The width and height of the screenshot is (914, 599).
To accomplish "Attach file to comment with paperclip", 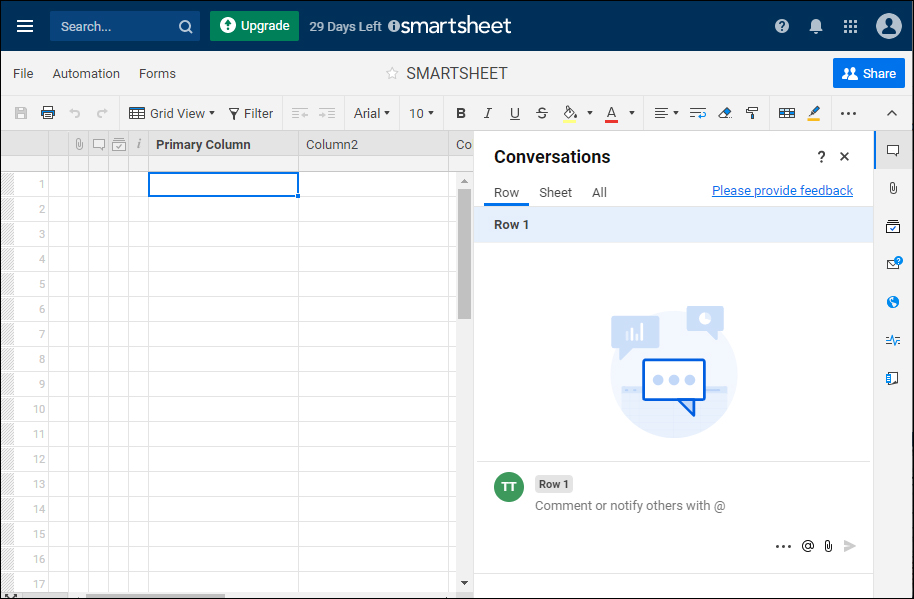I will 828,546.
